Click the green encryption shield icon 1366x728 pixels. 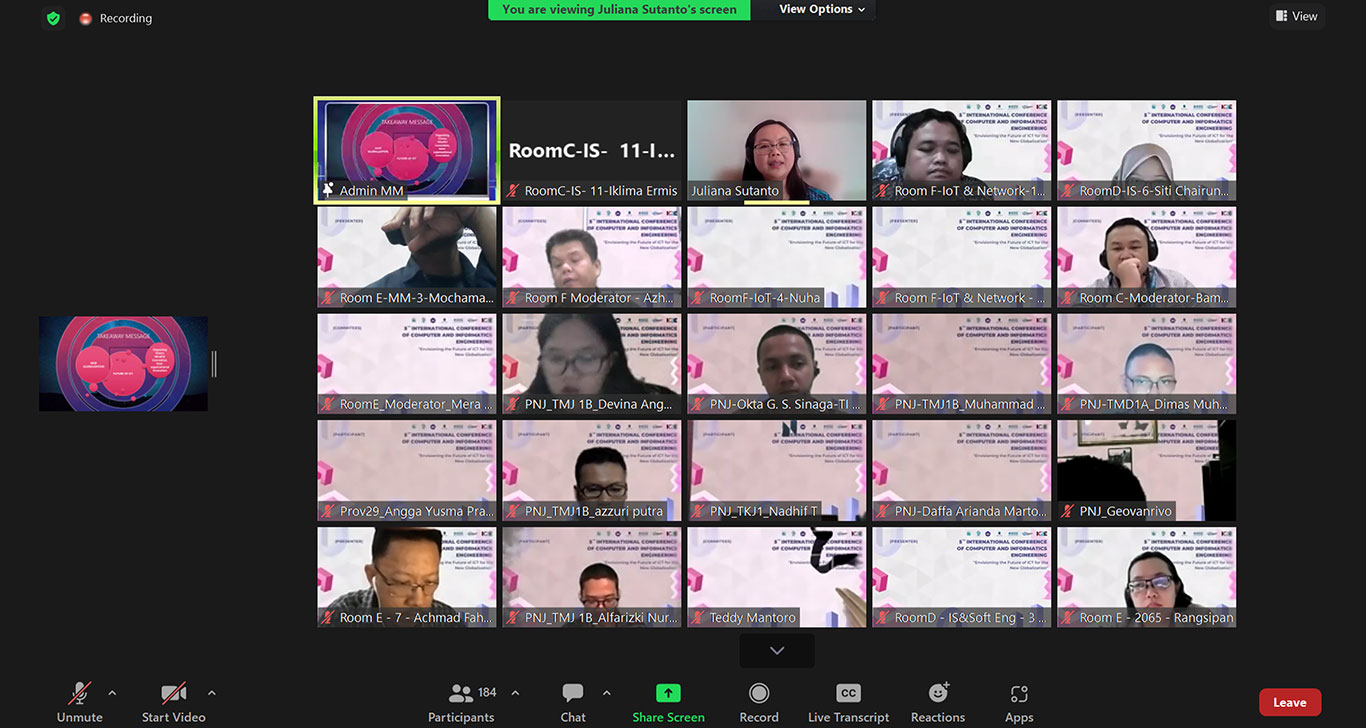54,18
